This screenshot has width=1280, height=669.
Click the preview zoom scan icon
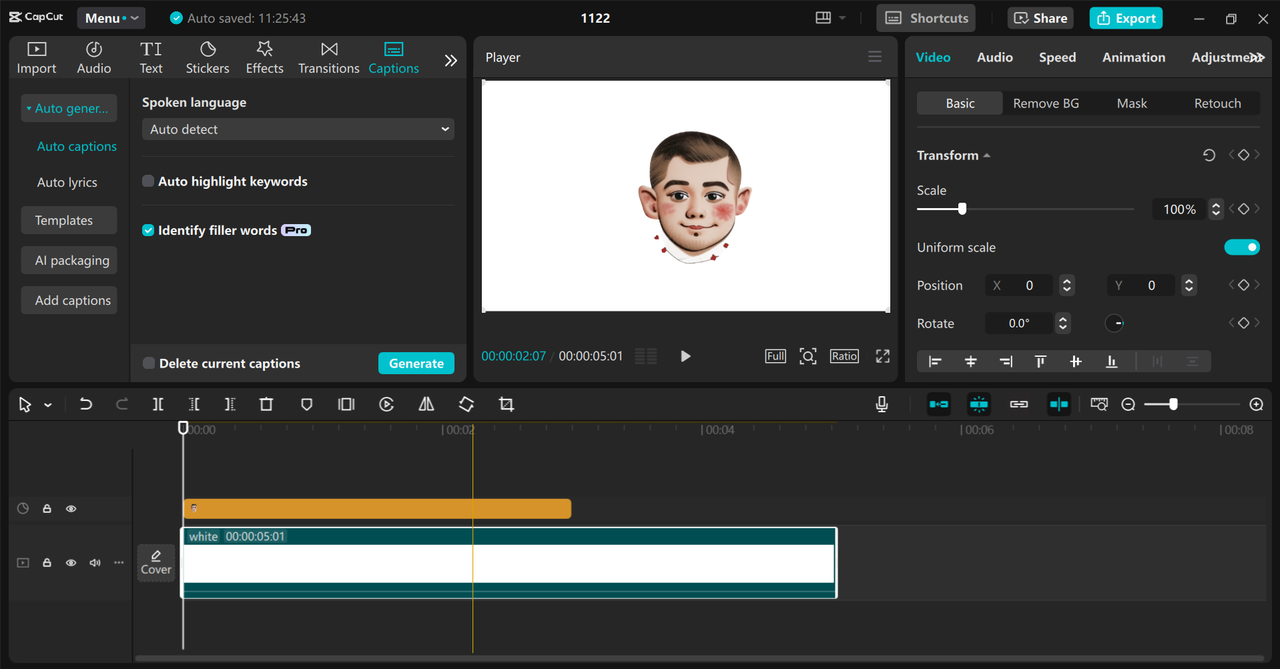click(808, 356)
